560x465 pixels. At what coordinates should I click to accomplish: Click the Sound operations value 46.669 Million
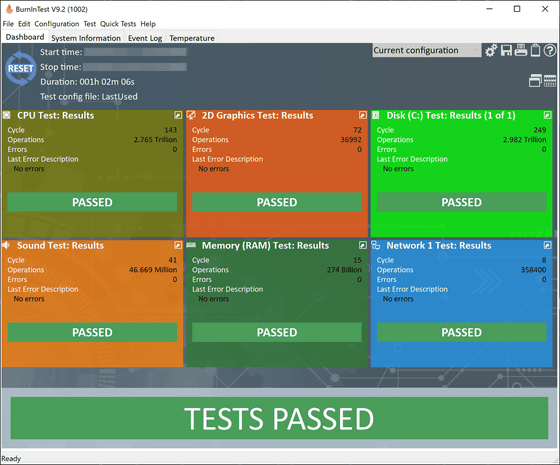(x=153, y=270)
